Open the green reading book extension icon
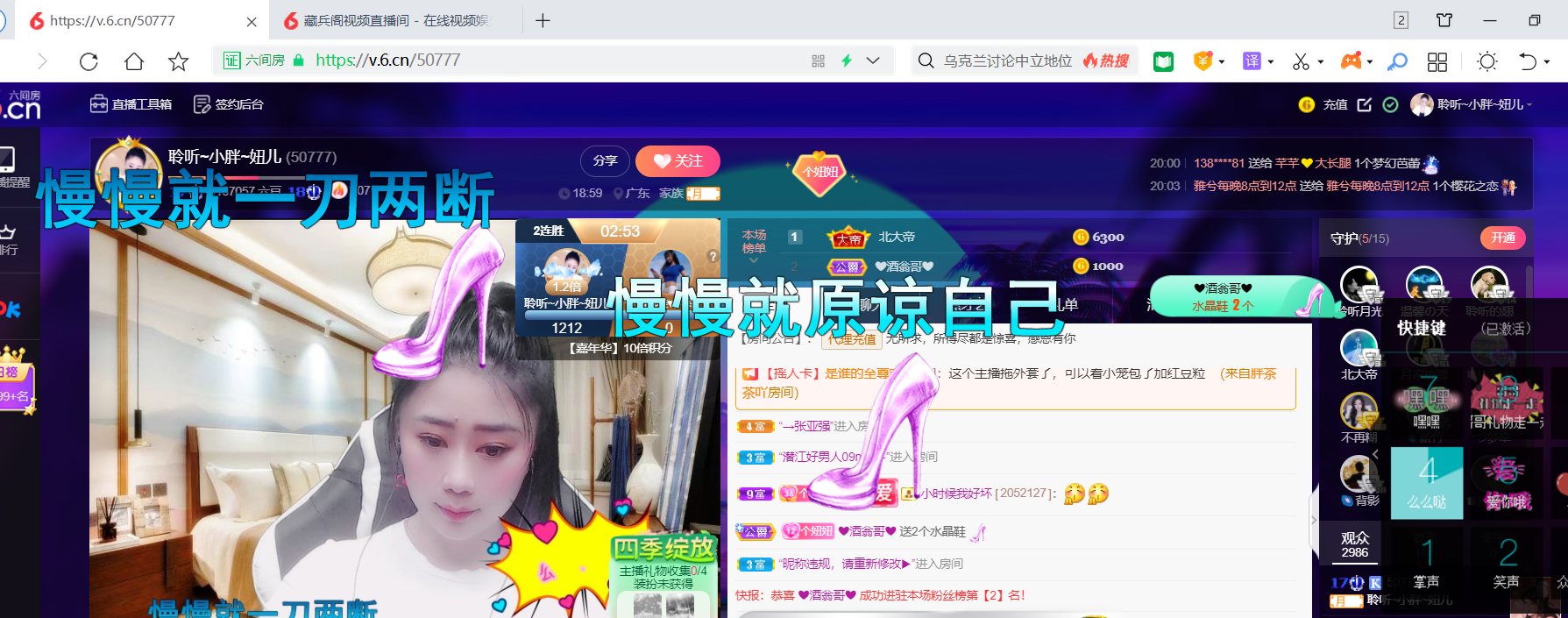The width and height of the screenshot is (1568, 618). [x=1163, y=61]
